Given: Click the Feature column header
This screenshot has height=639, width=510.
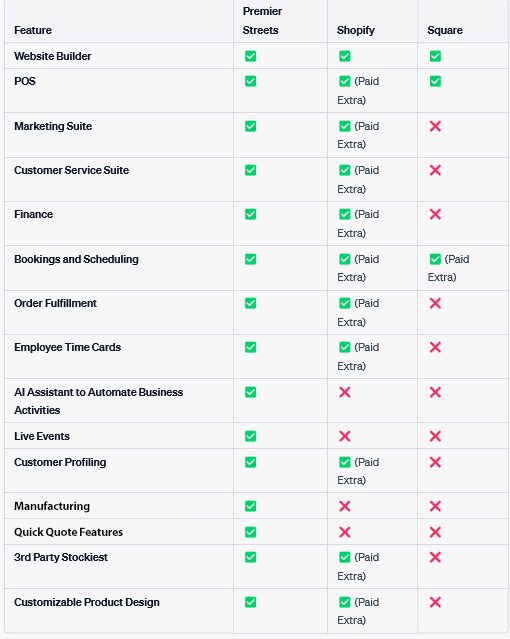Looking at the screenshot, I should 33,30.
